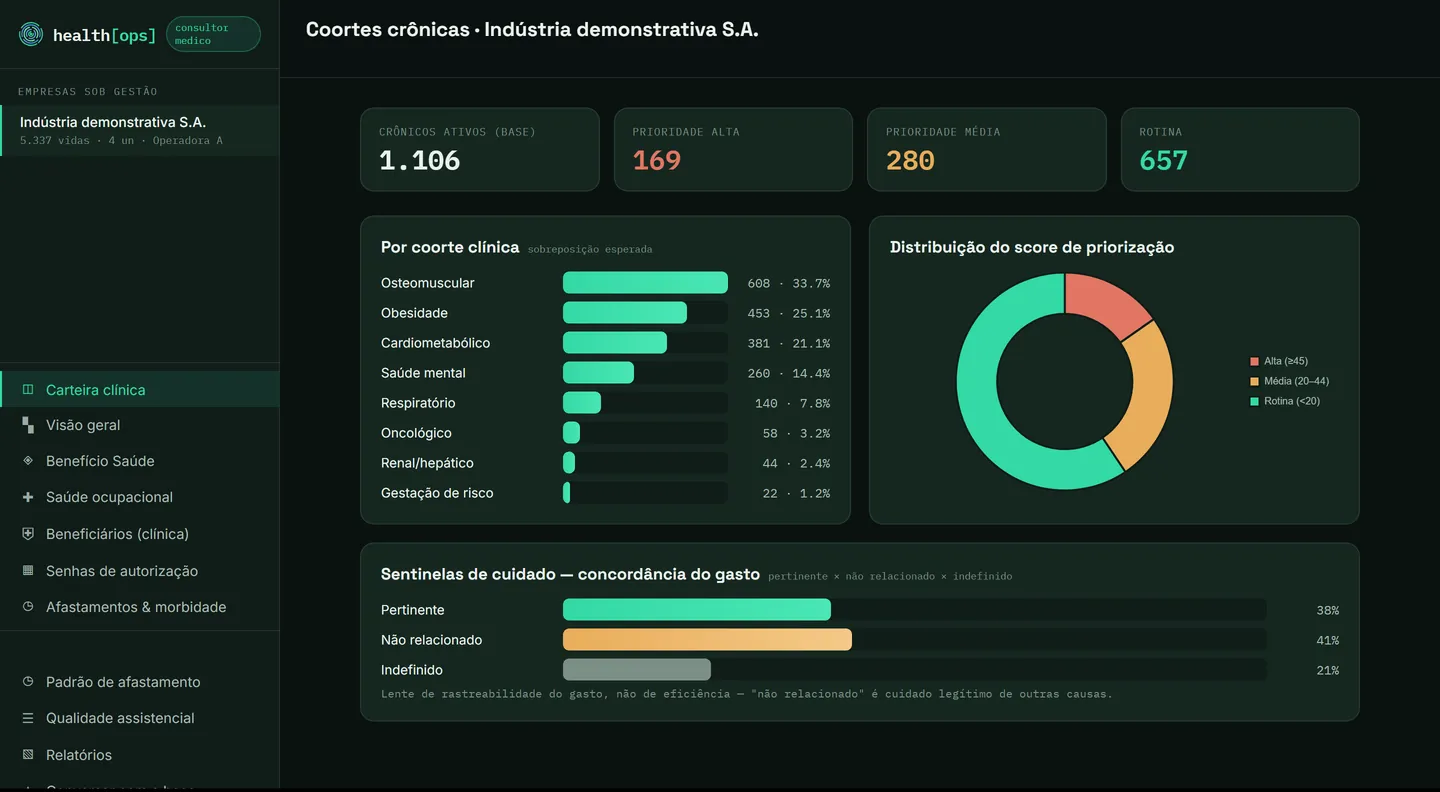Click the Qualidade assistencial list icon
The height and width of the screenshot is (792, 1440).
[x=28, y=718]
